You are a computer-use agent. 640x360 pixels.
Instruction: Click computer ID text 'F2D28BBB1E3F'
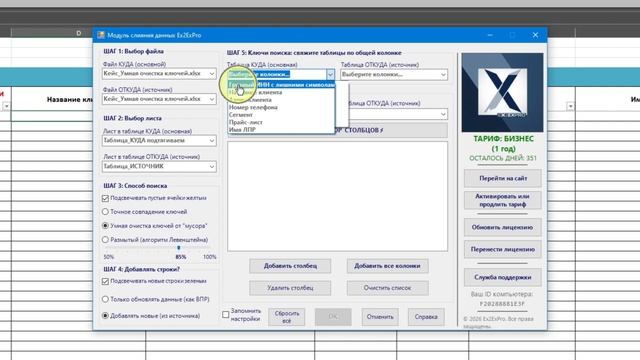502,304
